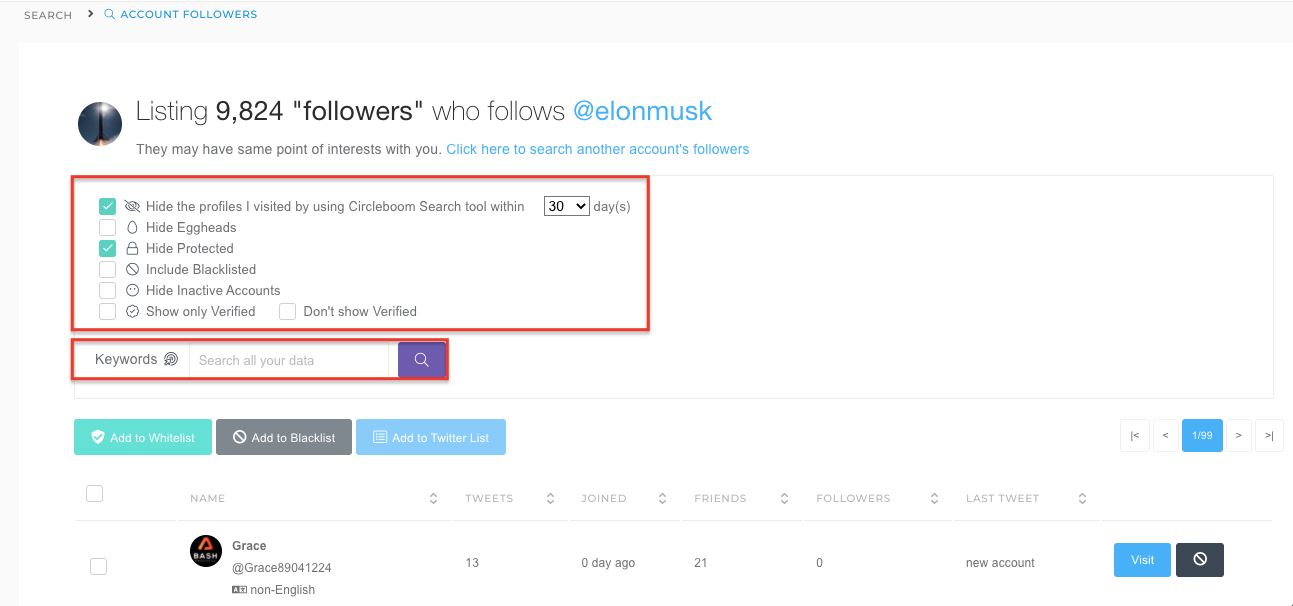
Task: Click Grace's avatar thumbnail
Action: click(x=205, y=550)
